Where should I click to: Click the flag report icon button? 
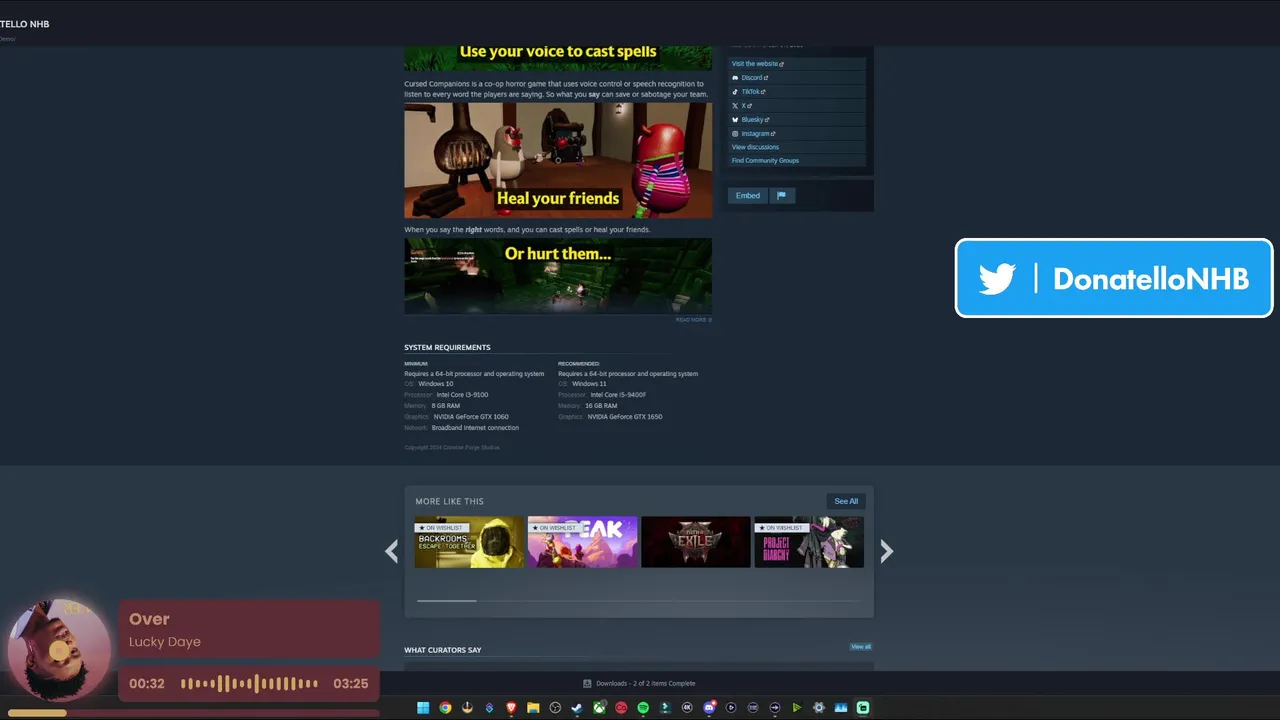coord(782,196)
